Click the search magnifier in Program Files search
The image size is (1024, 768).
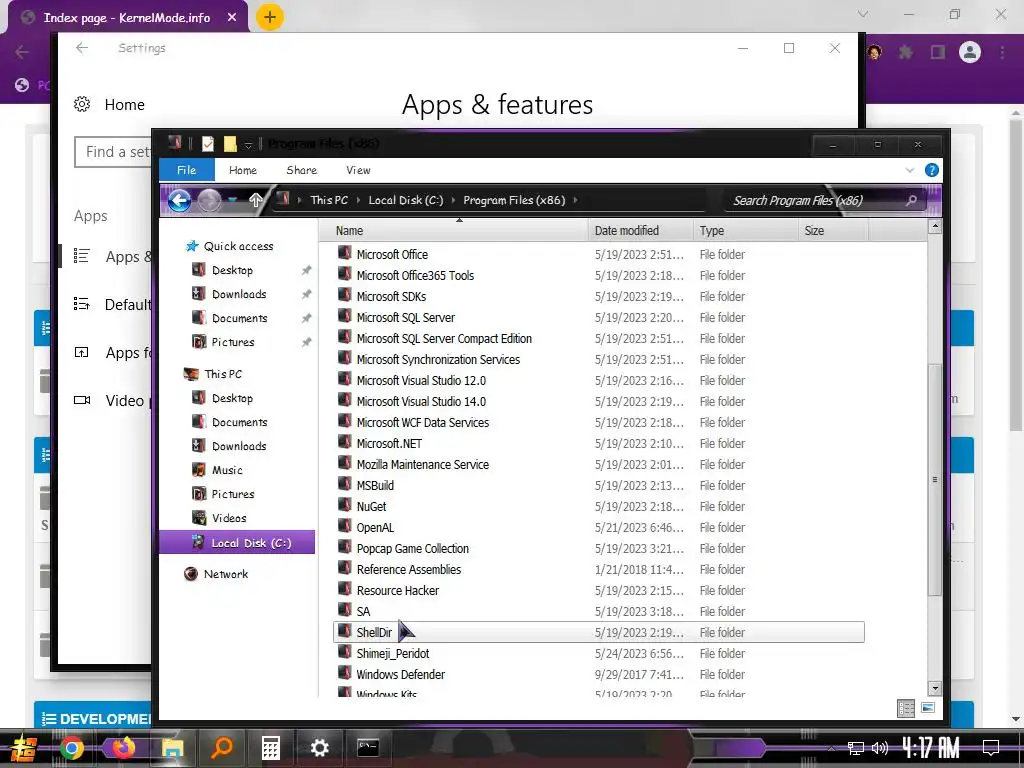911,200
